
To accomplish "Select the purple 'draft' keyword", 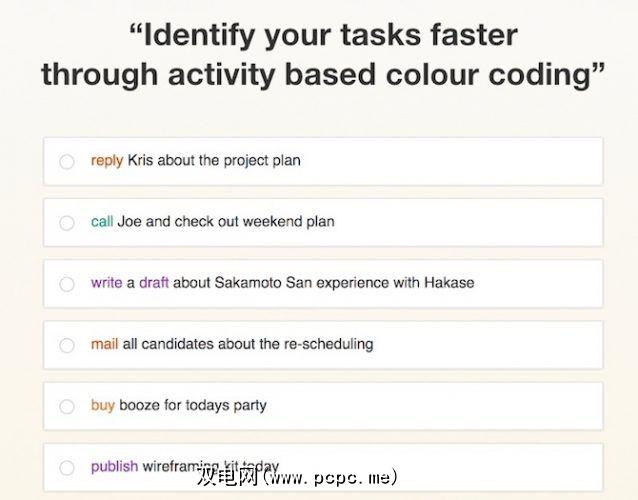I will (x=154, y=282).
